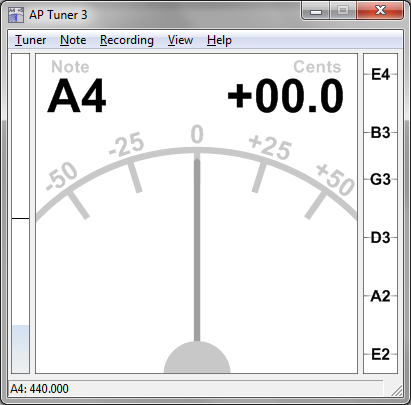This screenshot has width=411, height=405.
Task: Select the B3 note marker
Action: [x=380, y=133]
